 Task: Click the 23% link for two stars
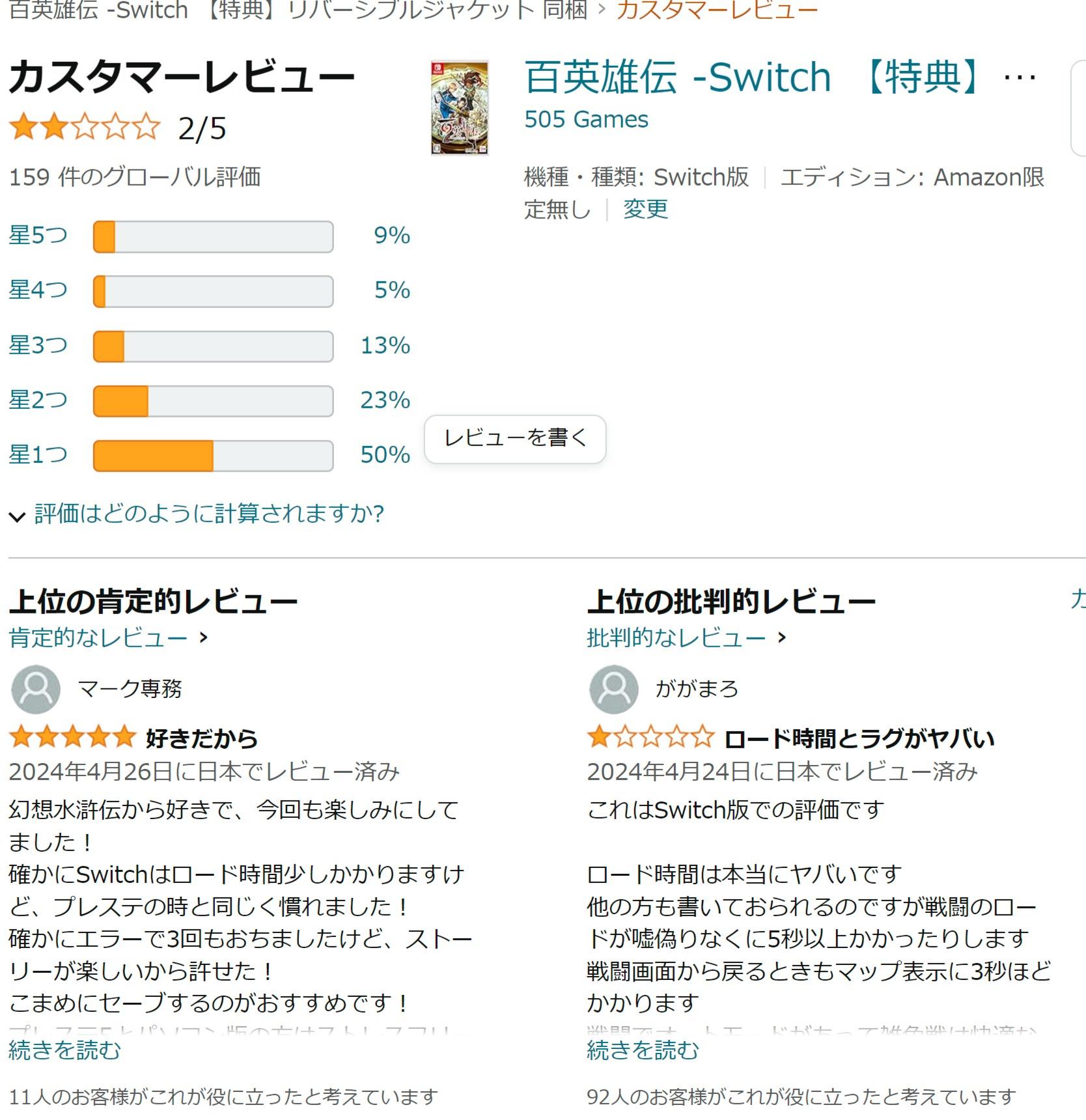click(x=385, y=400)
